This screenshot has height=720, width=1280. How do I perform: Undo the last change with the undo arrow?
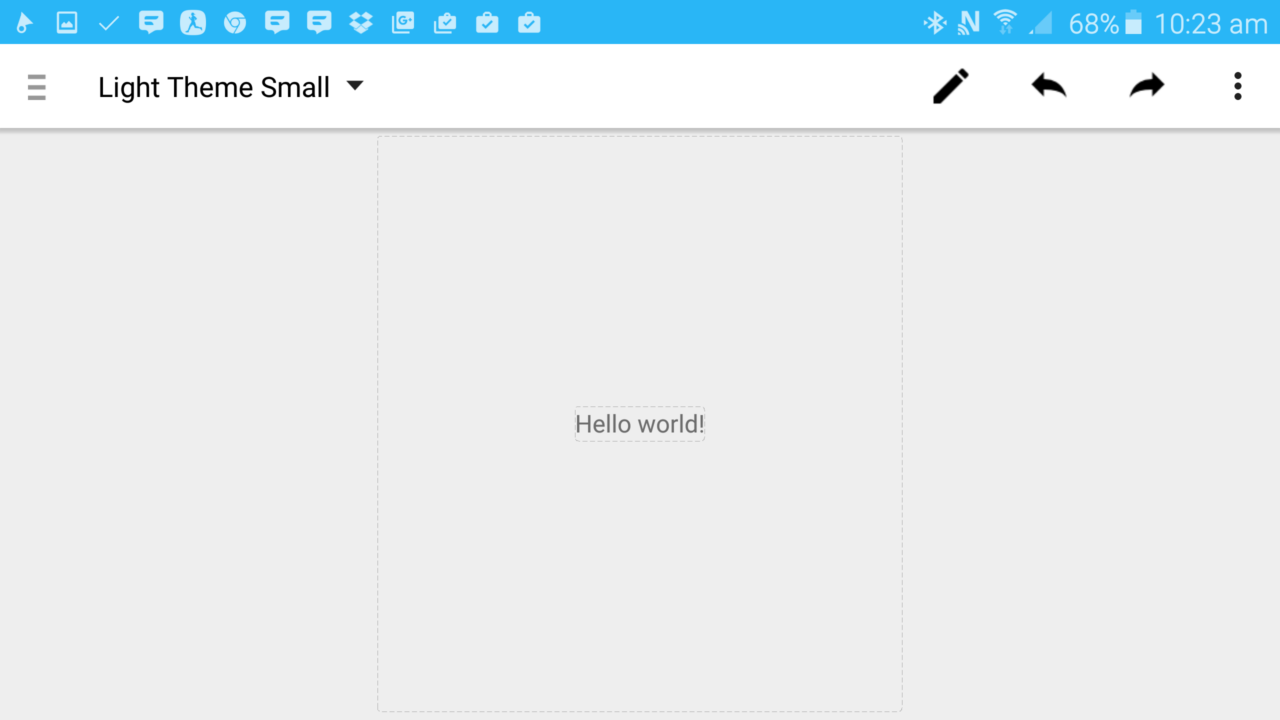coord(1048,86)
